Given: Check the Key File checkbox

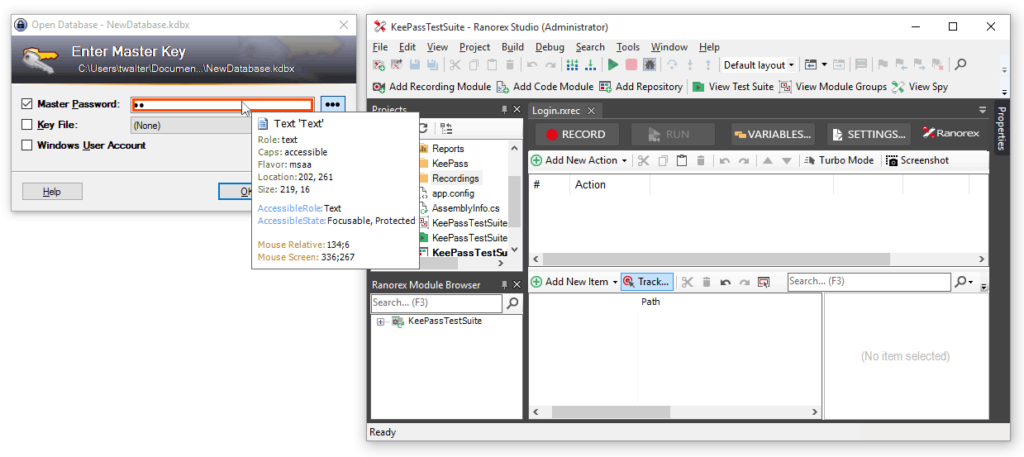Looking at the screenshot, I should [x=27, y=125].
